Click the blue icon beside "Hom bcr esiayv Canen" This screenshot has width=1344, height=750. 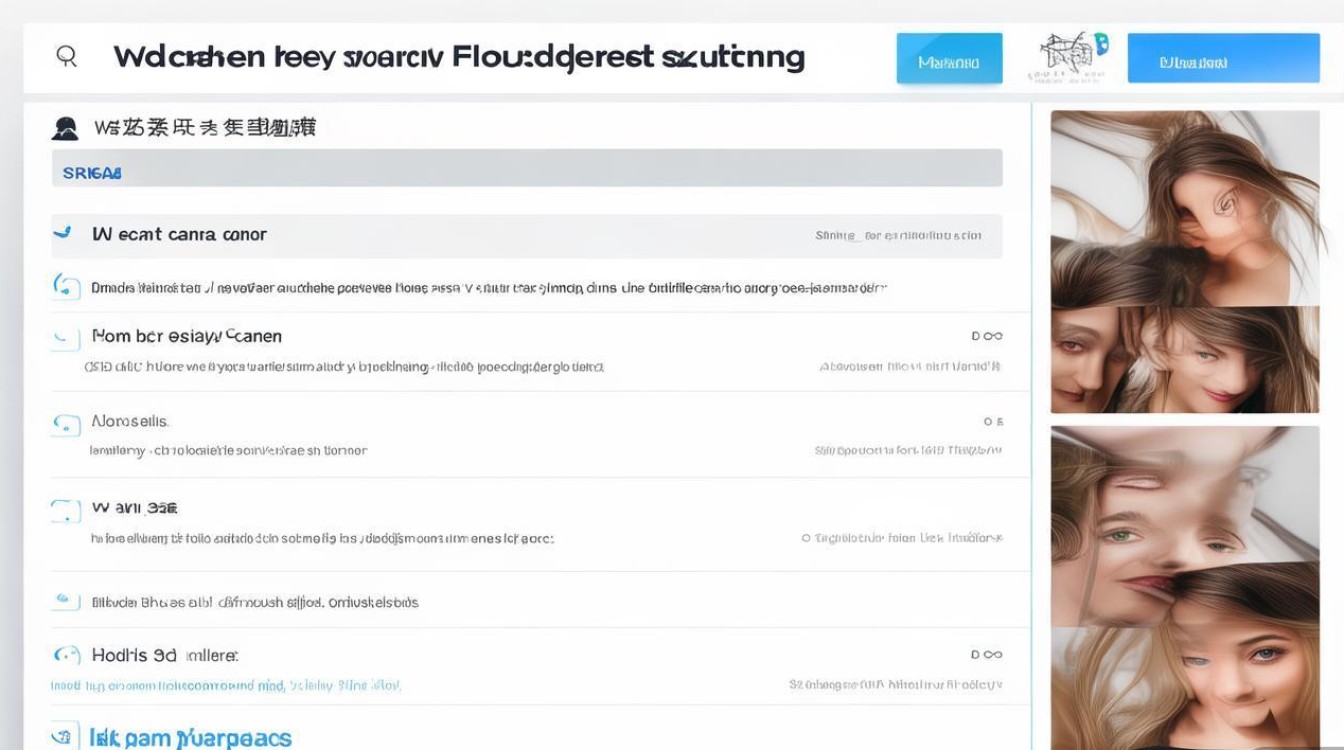(66, 338)
